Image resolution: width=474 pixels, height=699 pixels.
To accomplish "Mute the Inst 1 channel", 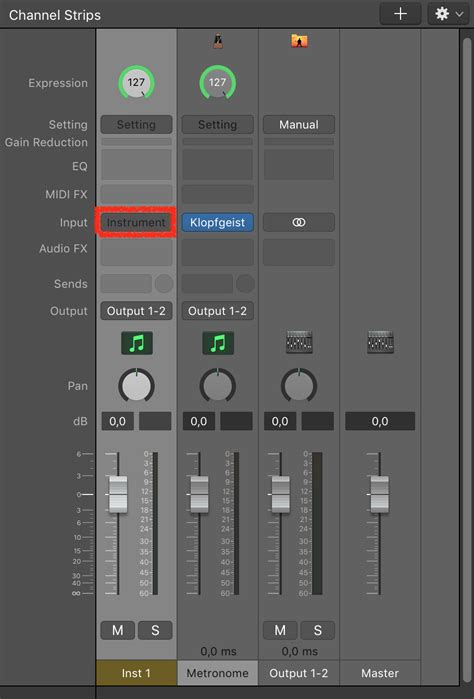I will tap(118, 630).
